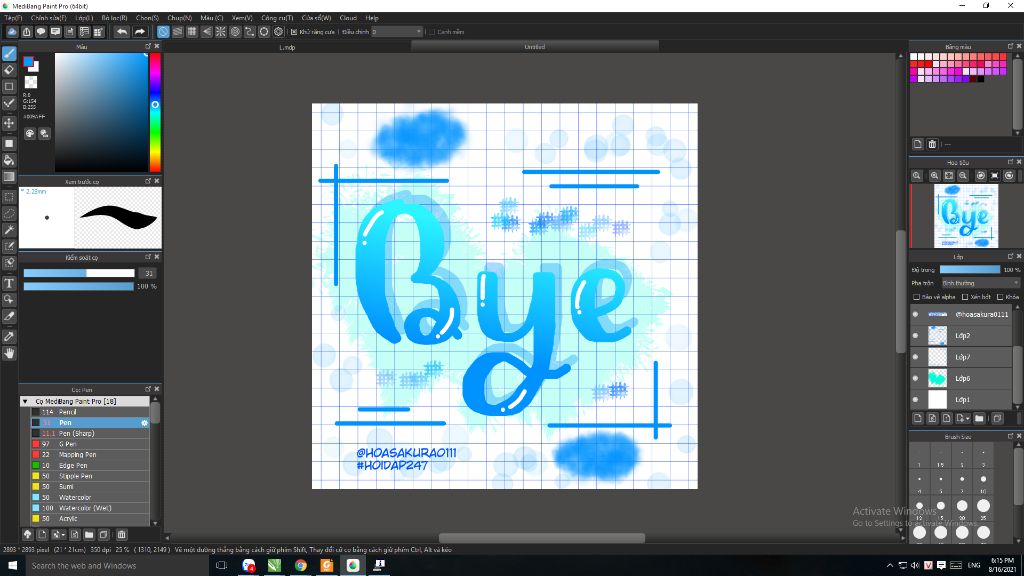Show hidden system tray icons
This screenshot has height=576, width=1024.
pyautogui.click(x=889, y=565)
